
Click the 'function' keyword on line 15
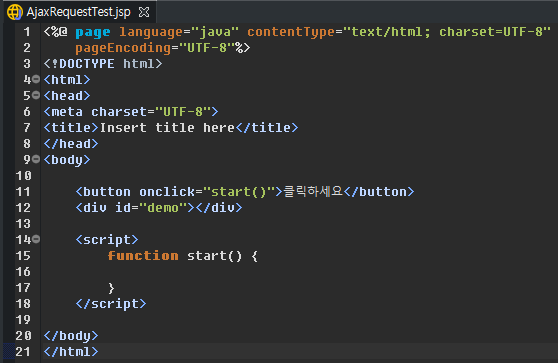[143, 256]
